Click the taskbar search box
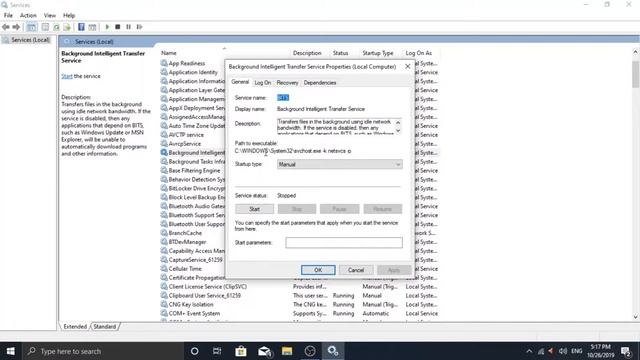This screenshot has height=360, width=640. point(102,351)
